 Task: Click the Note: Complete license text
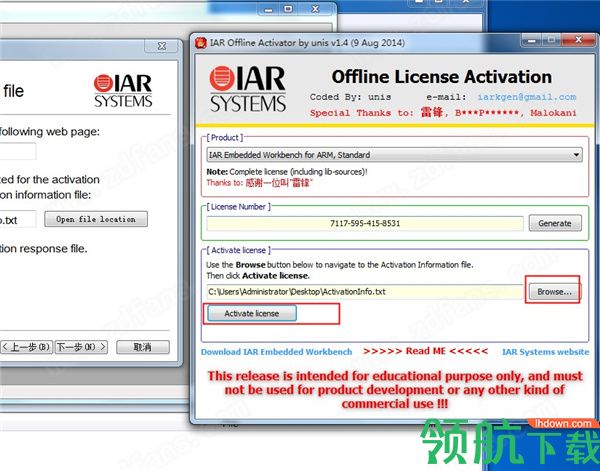pos(287,172)
